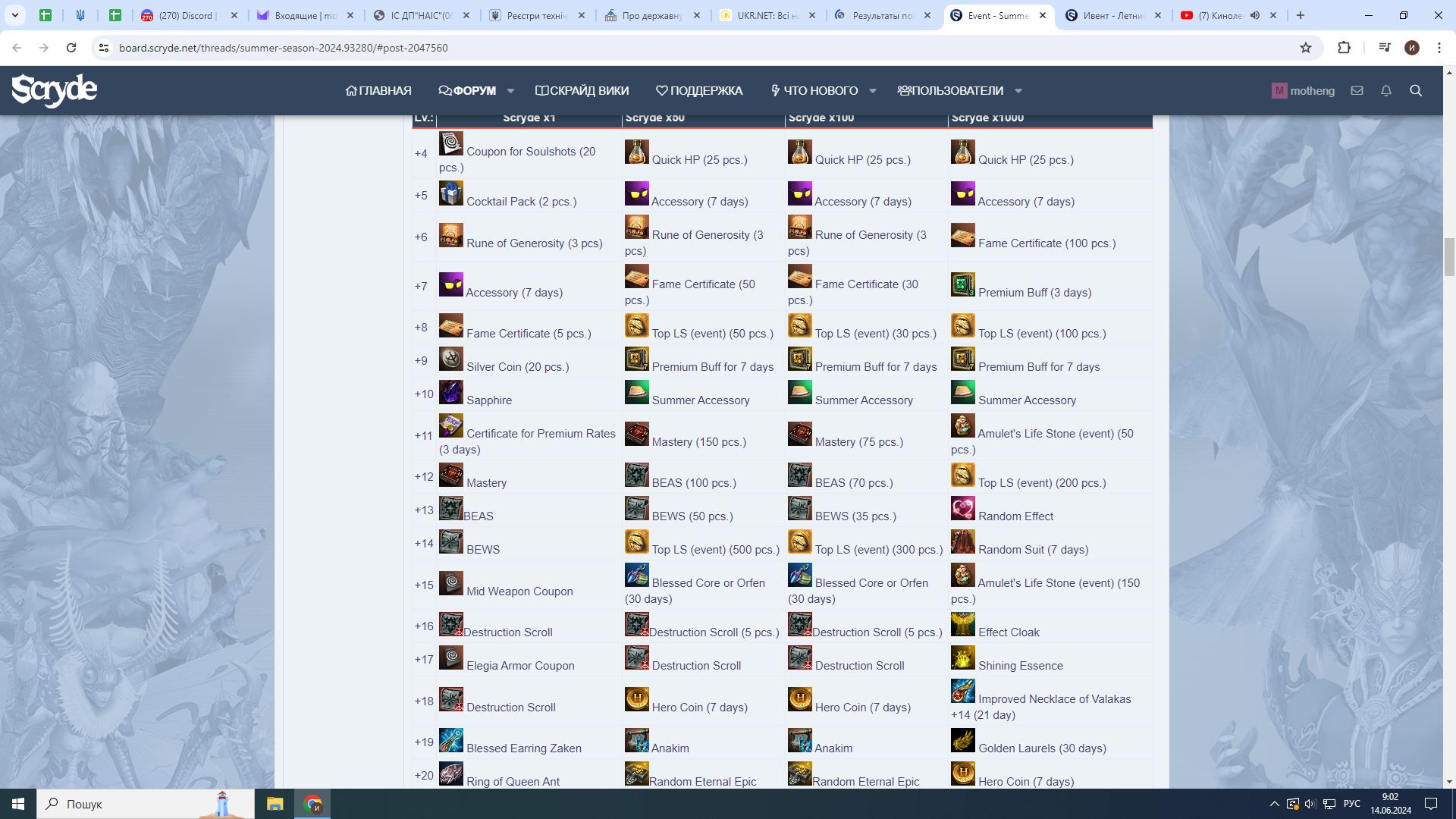This screenshot has height=819, width=1456.
Task: Expand the ПОЛЬЗОВАТЕЛИ dropdown arrow
Action: tap(1018, 91)
